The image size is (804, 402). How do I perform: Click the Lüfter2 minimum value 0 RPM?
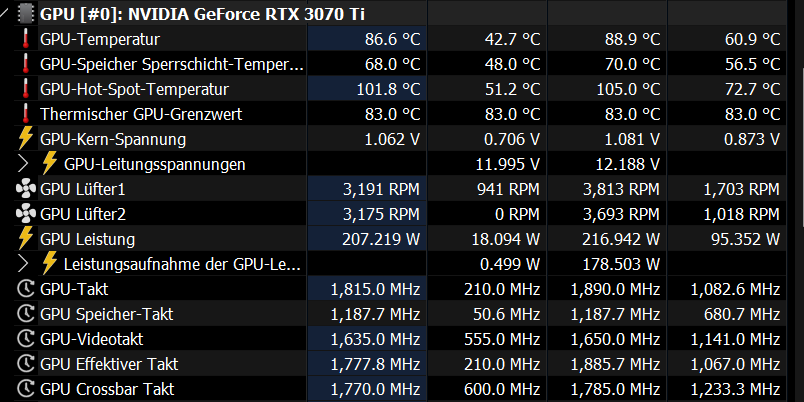coord(518,214)
